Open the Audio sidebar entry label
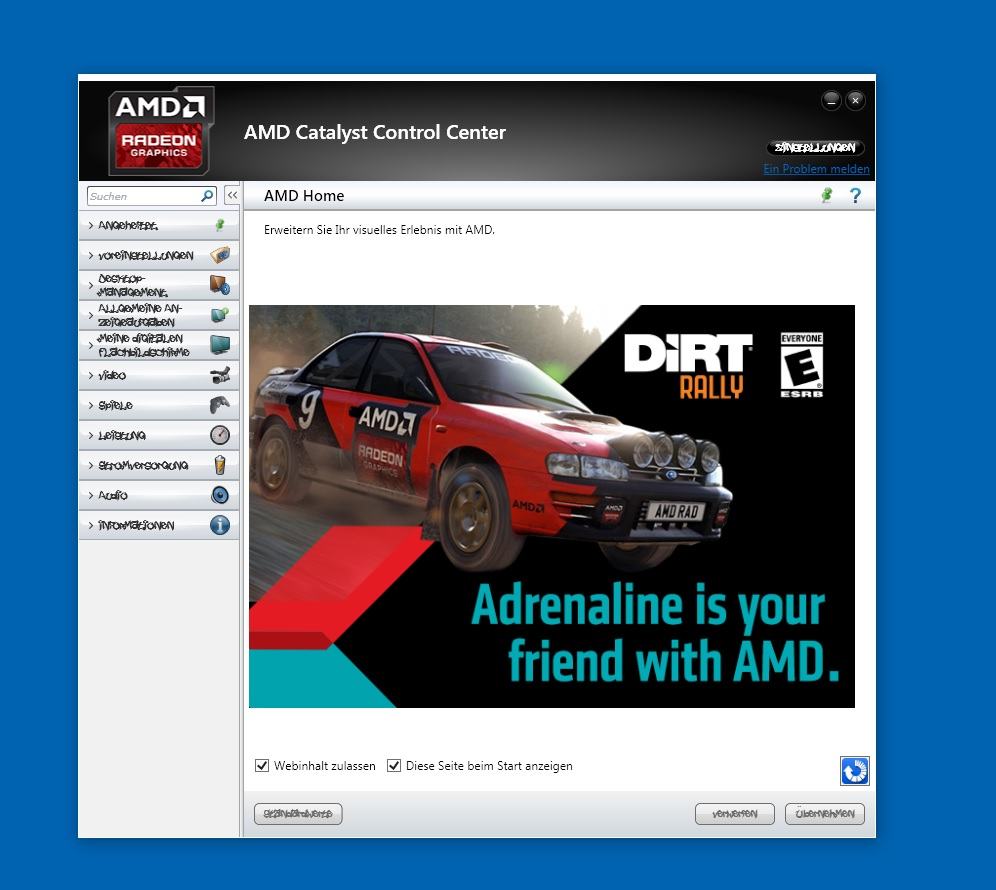This screenshot has width=996, height=890. [x=112, y=495]
